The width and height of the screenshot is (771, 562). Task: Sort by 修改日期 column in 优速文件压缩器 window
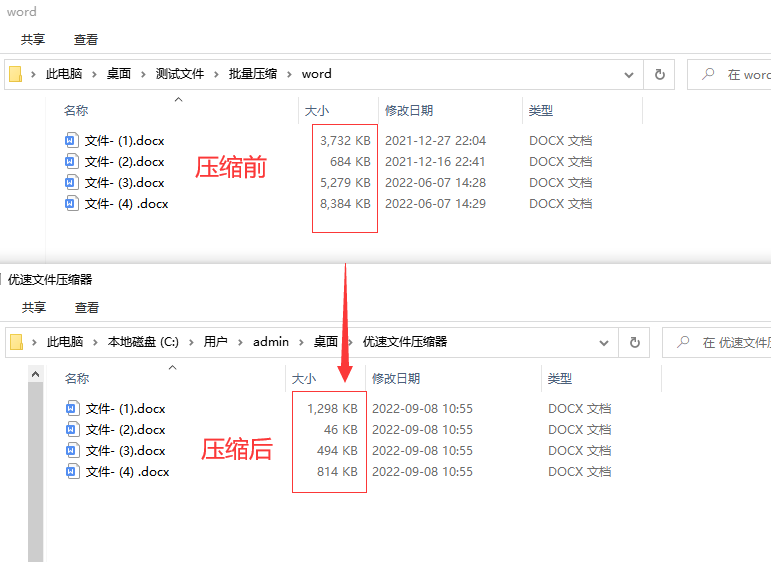396,379
